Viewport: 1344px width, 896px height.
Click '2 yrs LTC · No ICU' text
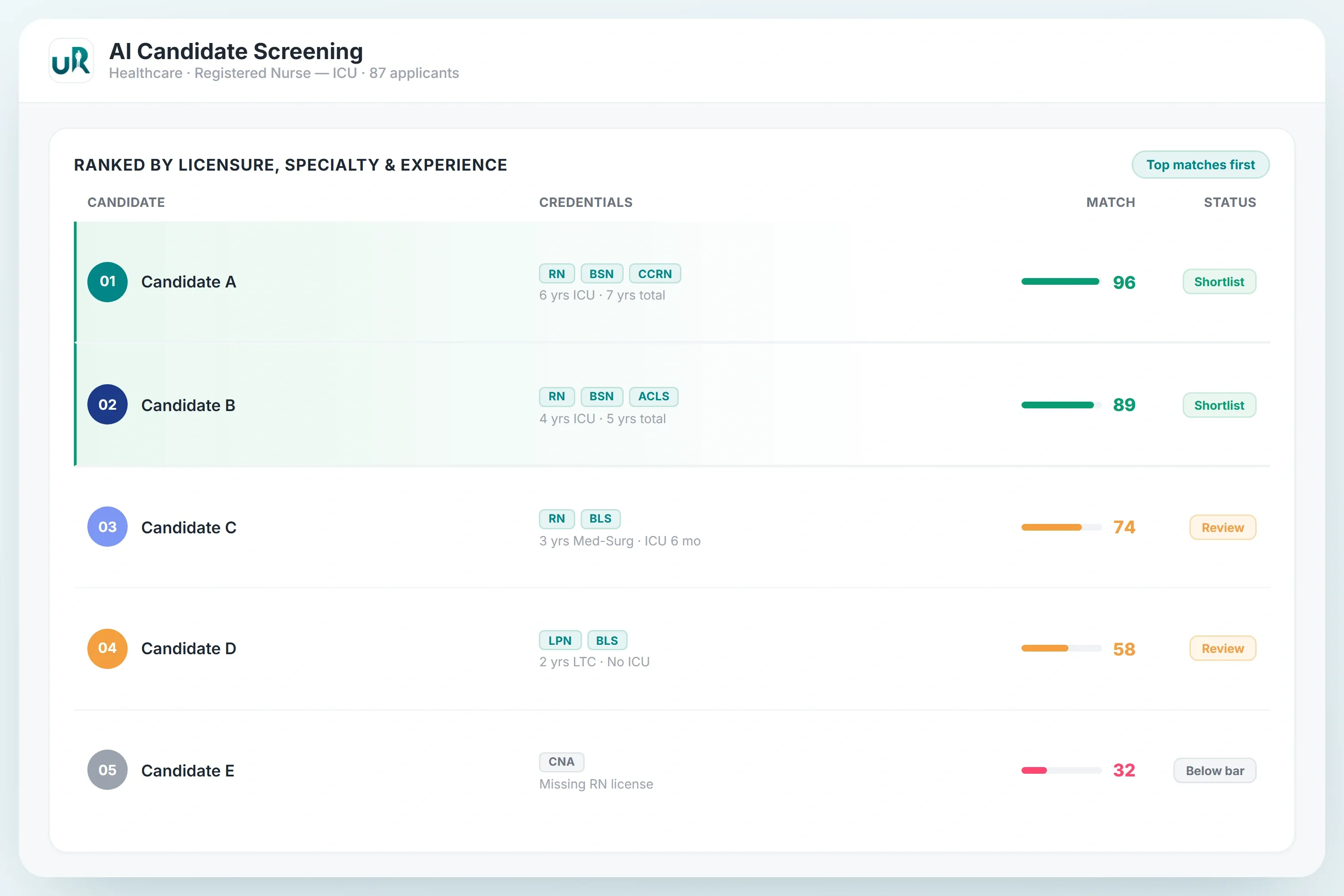(x=594, y=662)
